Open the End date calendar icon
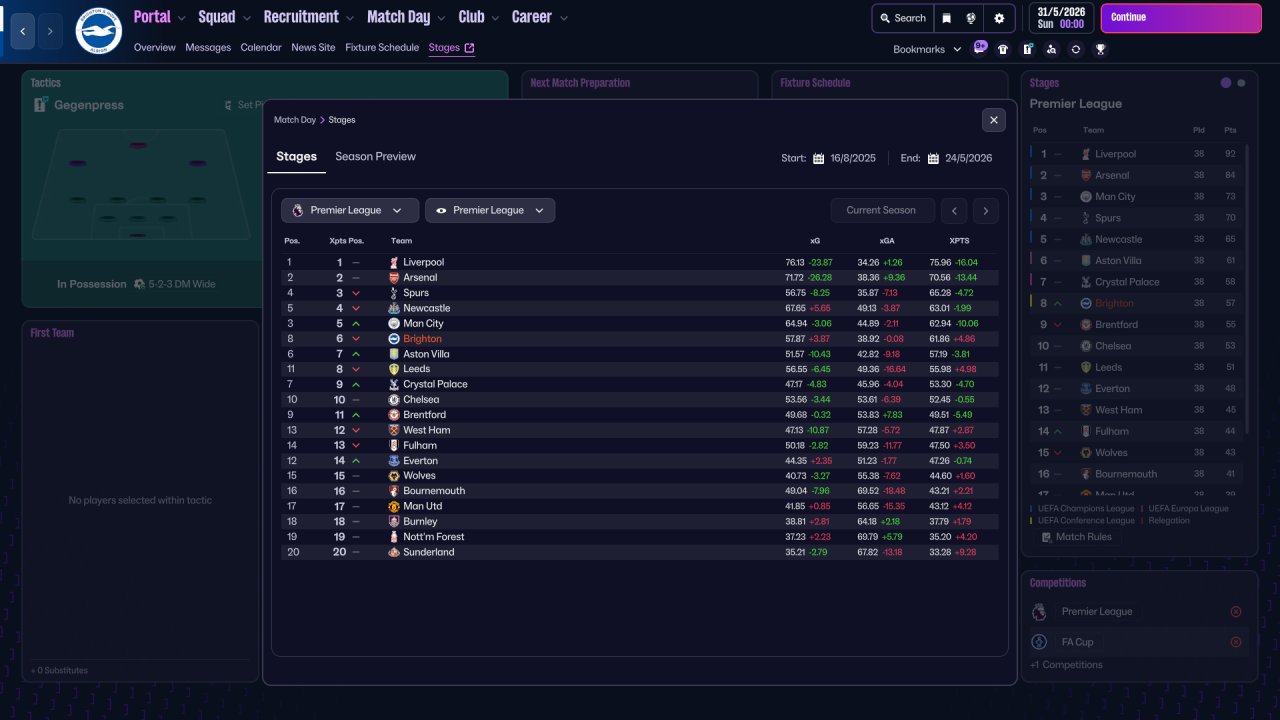 (x=933, y=158)
